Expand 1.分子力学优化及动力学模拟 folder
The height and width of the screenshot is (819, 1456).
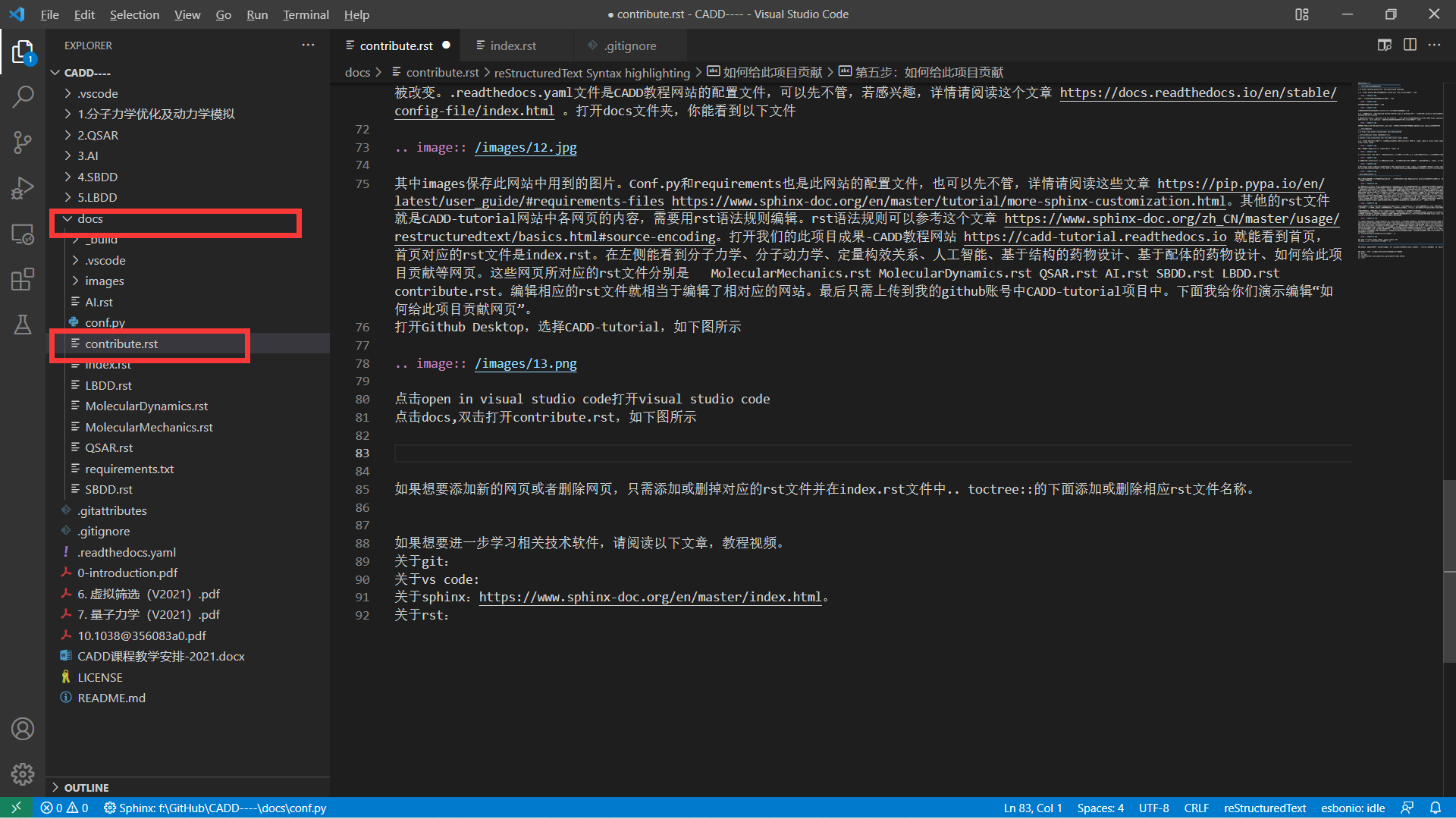[155, 114]
